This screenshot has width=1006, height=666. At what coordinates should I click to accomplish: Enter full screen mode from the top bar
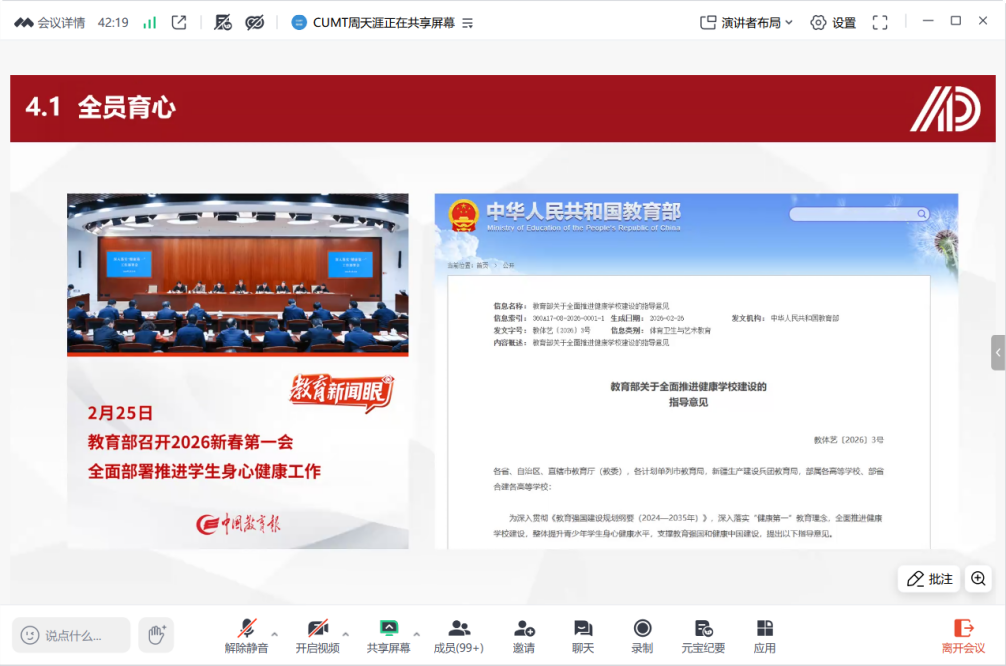880,22
